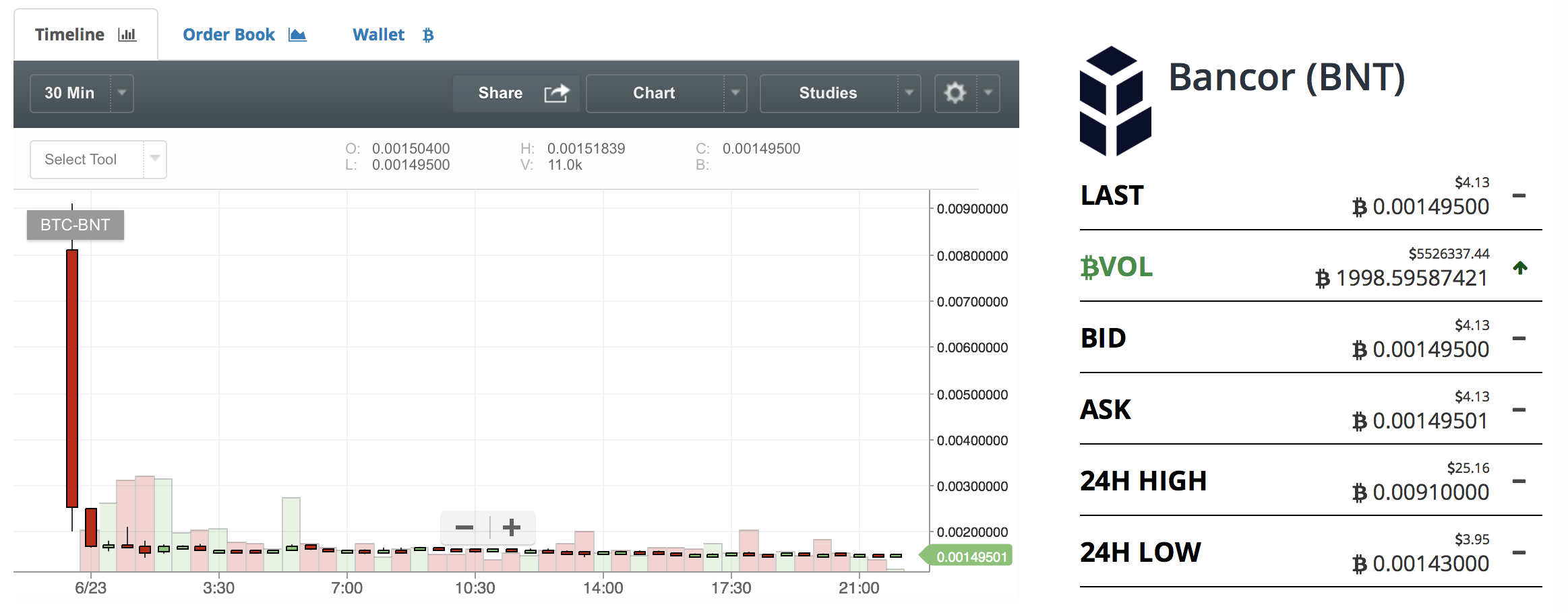This screenshot has height=613, width=1568.
Task: Click the Bancor (BNT) title
Action: pyautogui.click(x=1287, y=77)
